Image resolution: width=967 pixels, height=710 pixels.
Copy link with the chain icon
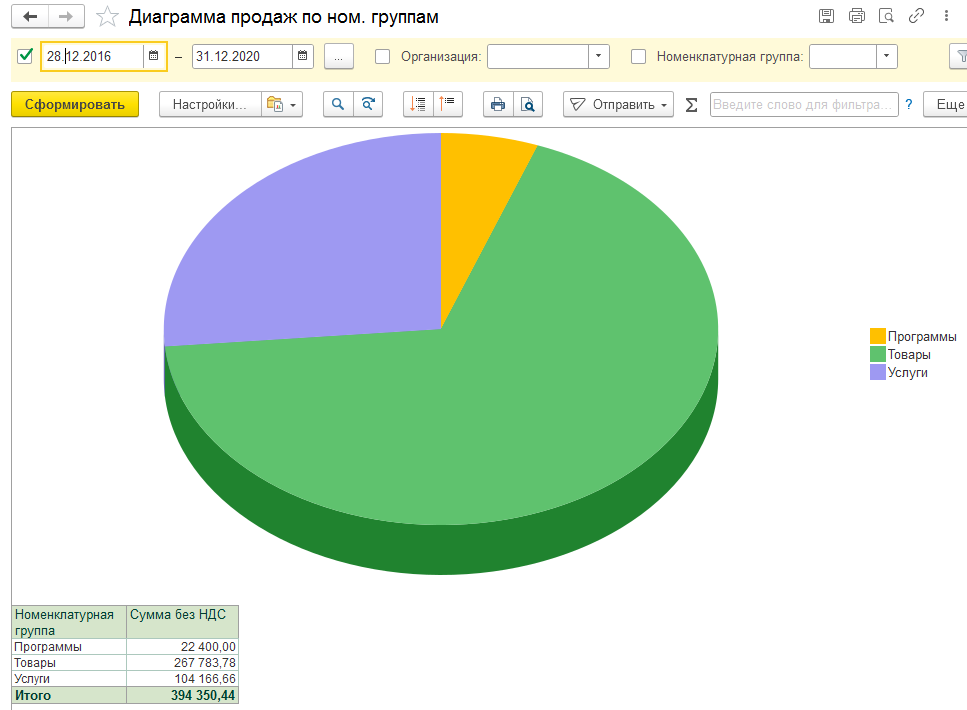pos(916,16)
